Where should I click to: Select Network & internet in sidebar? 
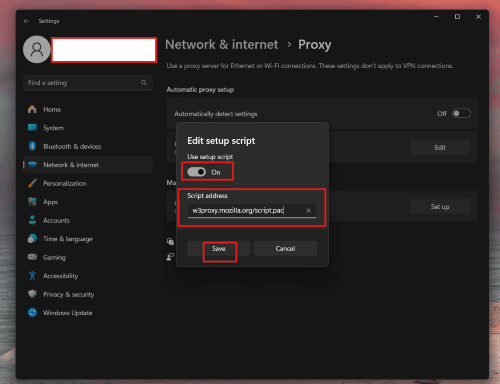click(x=88, y=165)
